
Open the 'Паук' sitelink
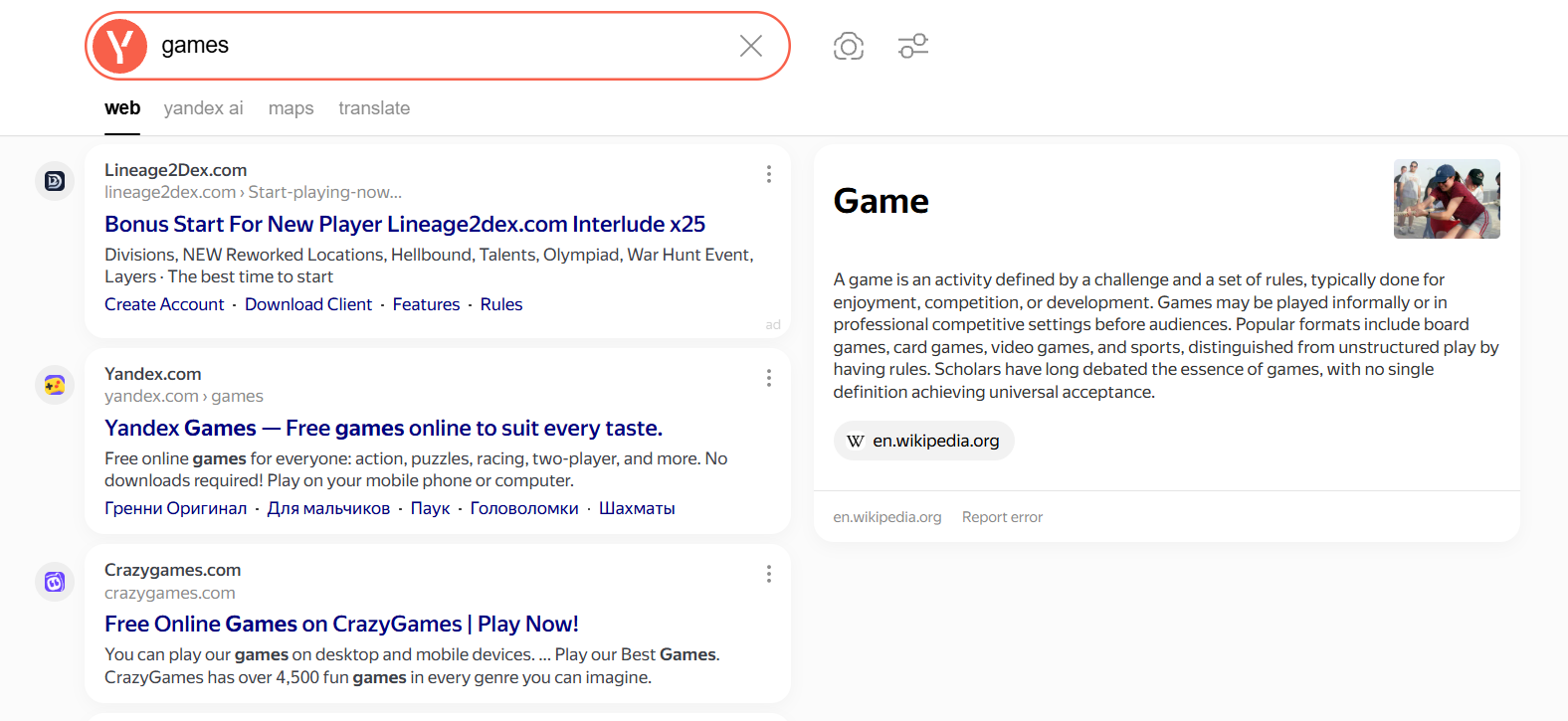(430, 508)
